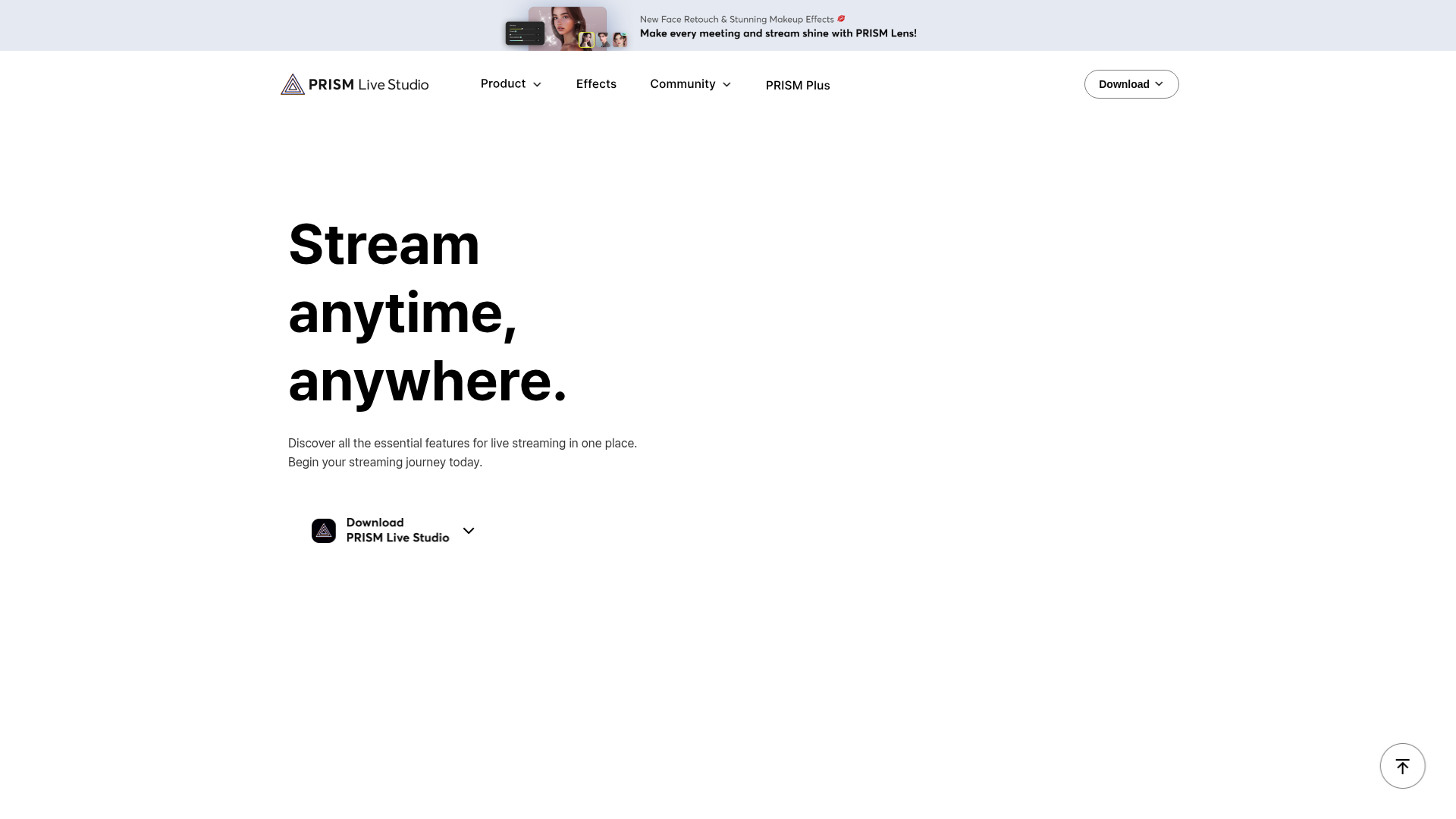Open the PRISM Plus page

798,85
